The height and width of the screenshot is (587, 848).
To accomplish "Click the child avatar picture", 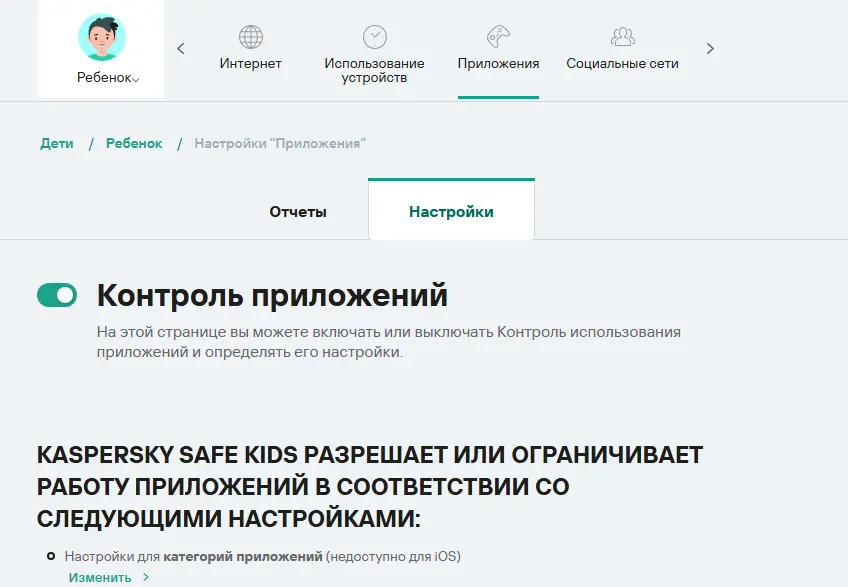I will coord(102,37).
